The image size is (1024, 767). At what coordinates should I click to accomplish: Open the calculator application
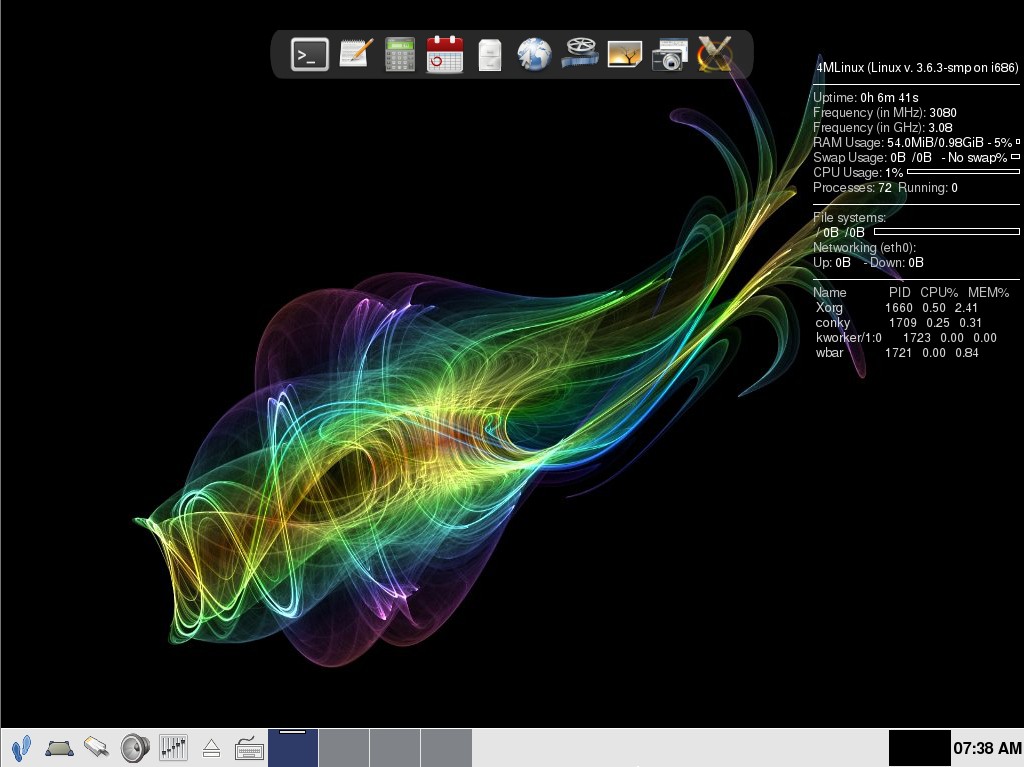(400, 55)
